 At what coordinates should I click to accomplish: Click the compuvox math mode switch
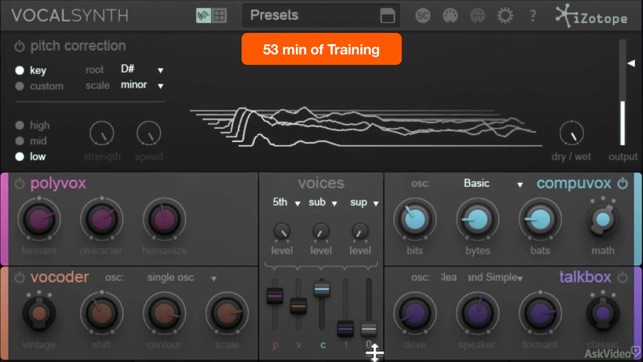tap(603, 219)
